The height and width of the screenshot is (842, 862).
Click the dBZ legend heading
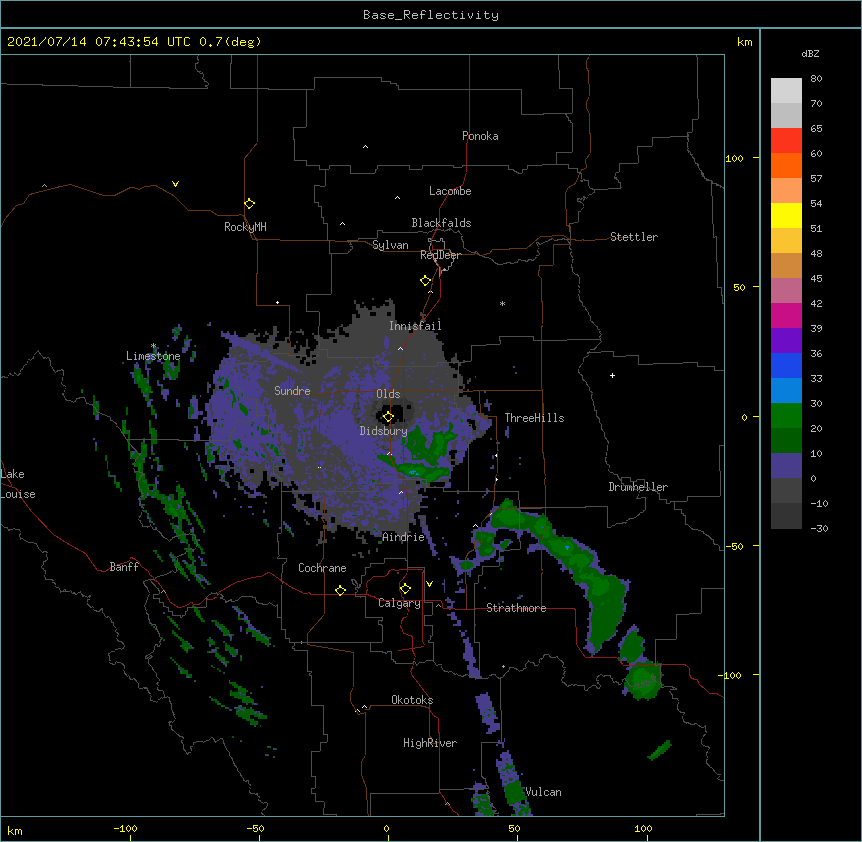(810, 53)
